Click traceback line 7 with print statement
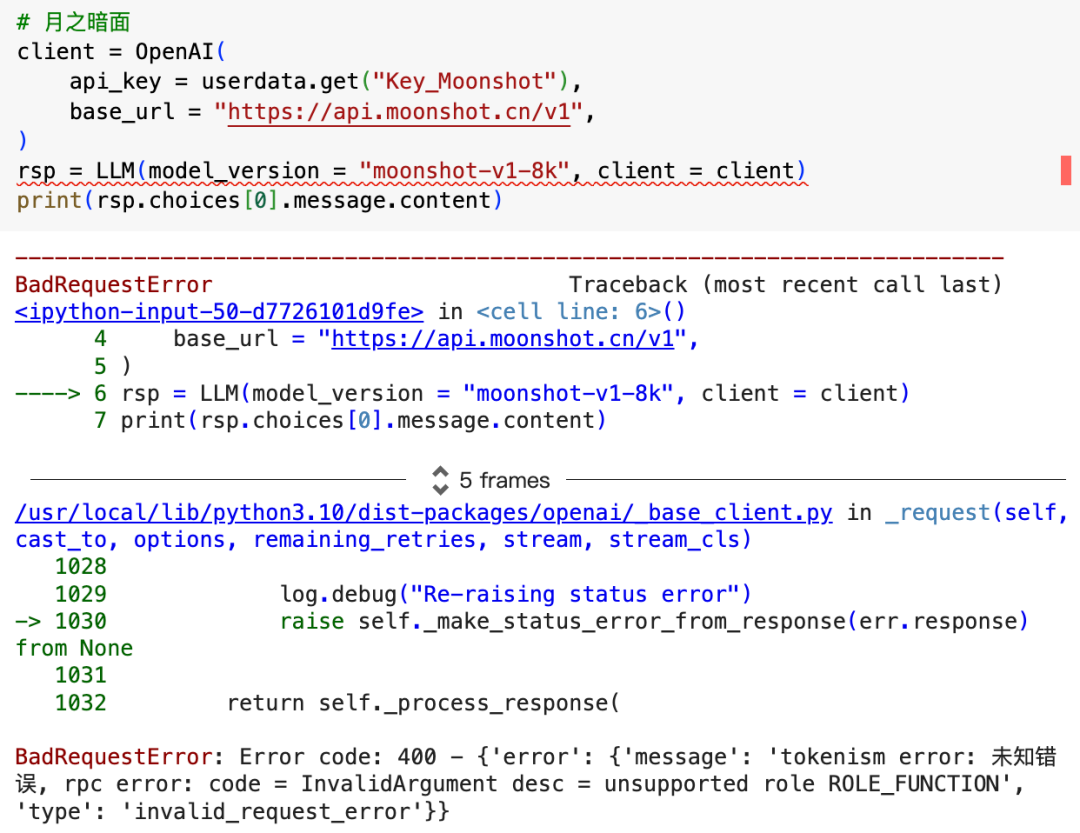Image resolution: width=1080 pixels, height=833 pixels. click(350, 420)
